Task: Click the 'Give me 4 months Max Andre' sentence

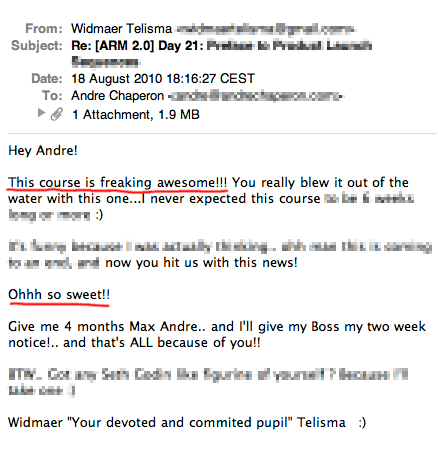Action: [x=217, y=334]
